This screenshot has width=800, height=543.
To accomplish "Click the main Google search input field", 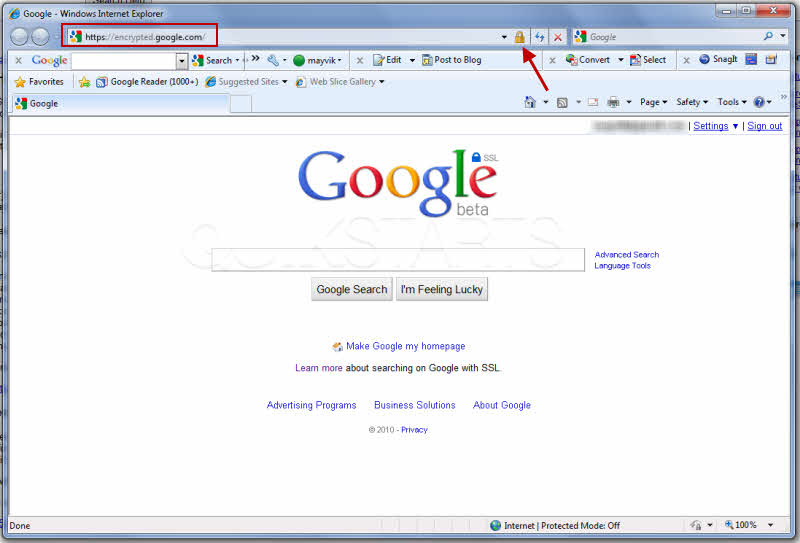I will (398, 260).
